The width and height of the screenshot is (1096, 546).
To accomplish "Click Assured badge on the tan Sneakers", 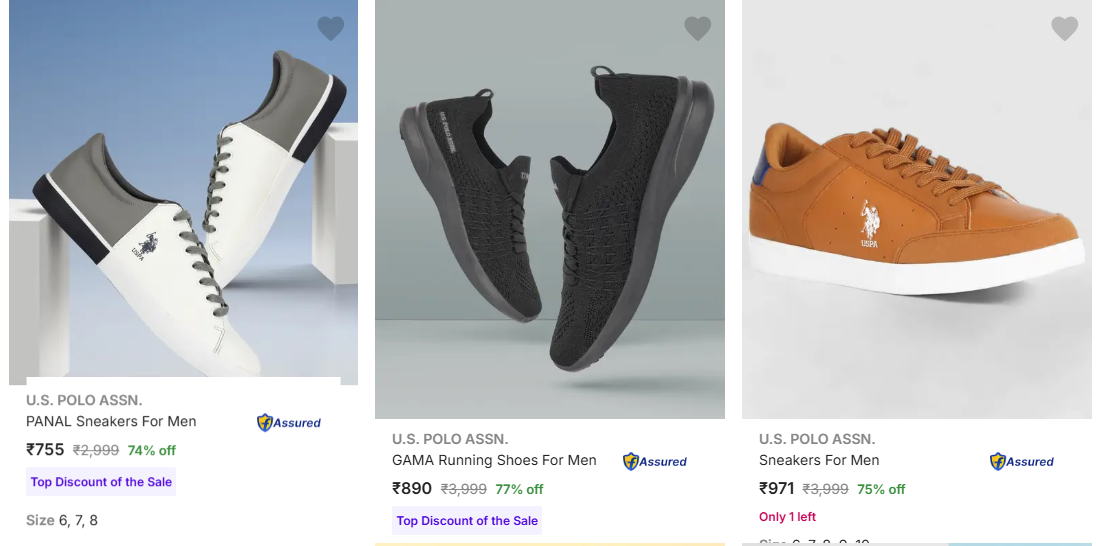I will coord(1022,462).
